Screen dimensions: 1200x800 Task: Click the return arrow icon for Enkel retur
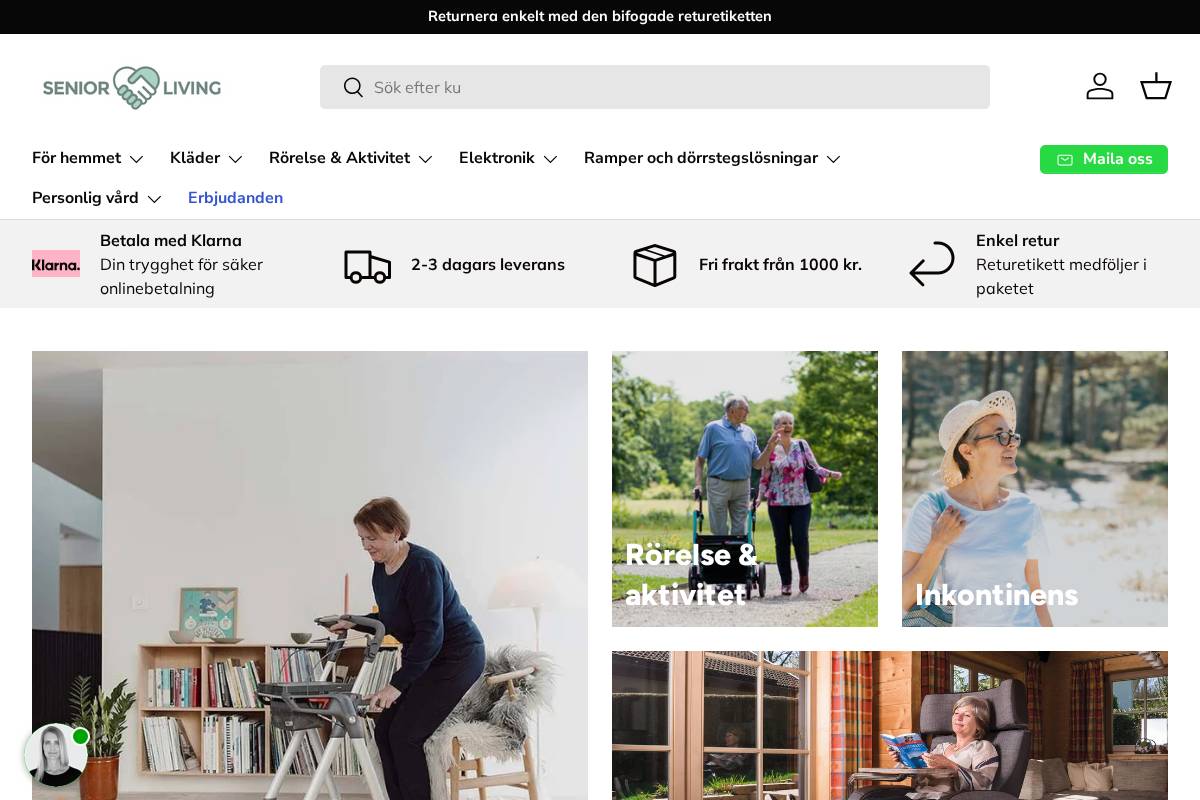coord(931,264)
